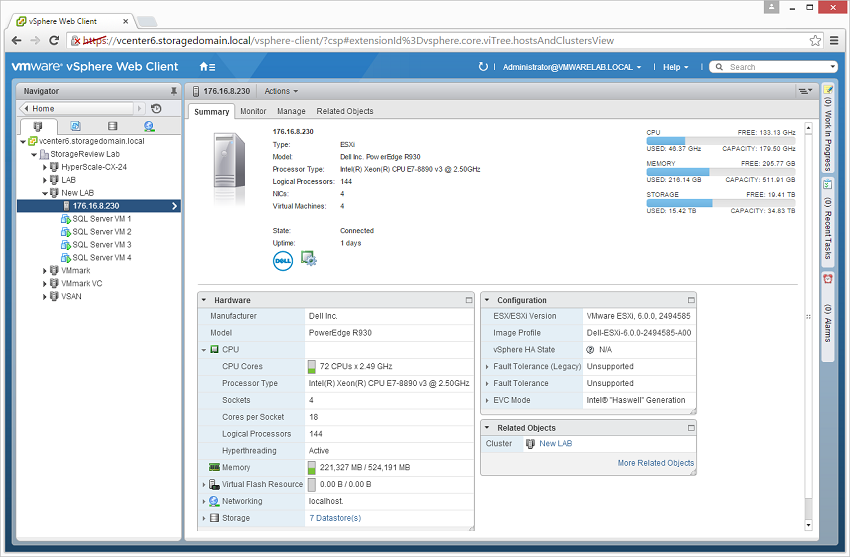Open search options dropdown arrow
The width and height of the screenshot is (850, 557).
[833, 67]
